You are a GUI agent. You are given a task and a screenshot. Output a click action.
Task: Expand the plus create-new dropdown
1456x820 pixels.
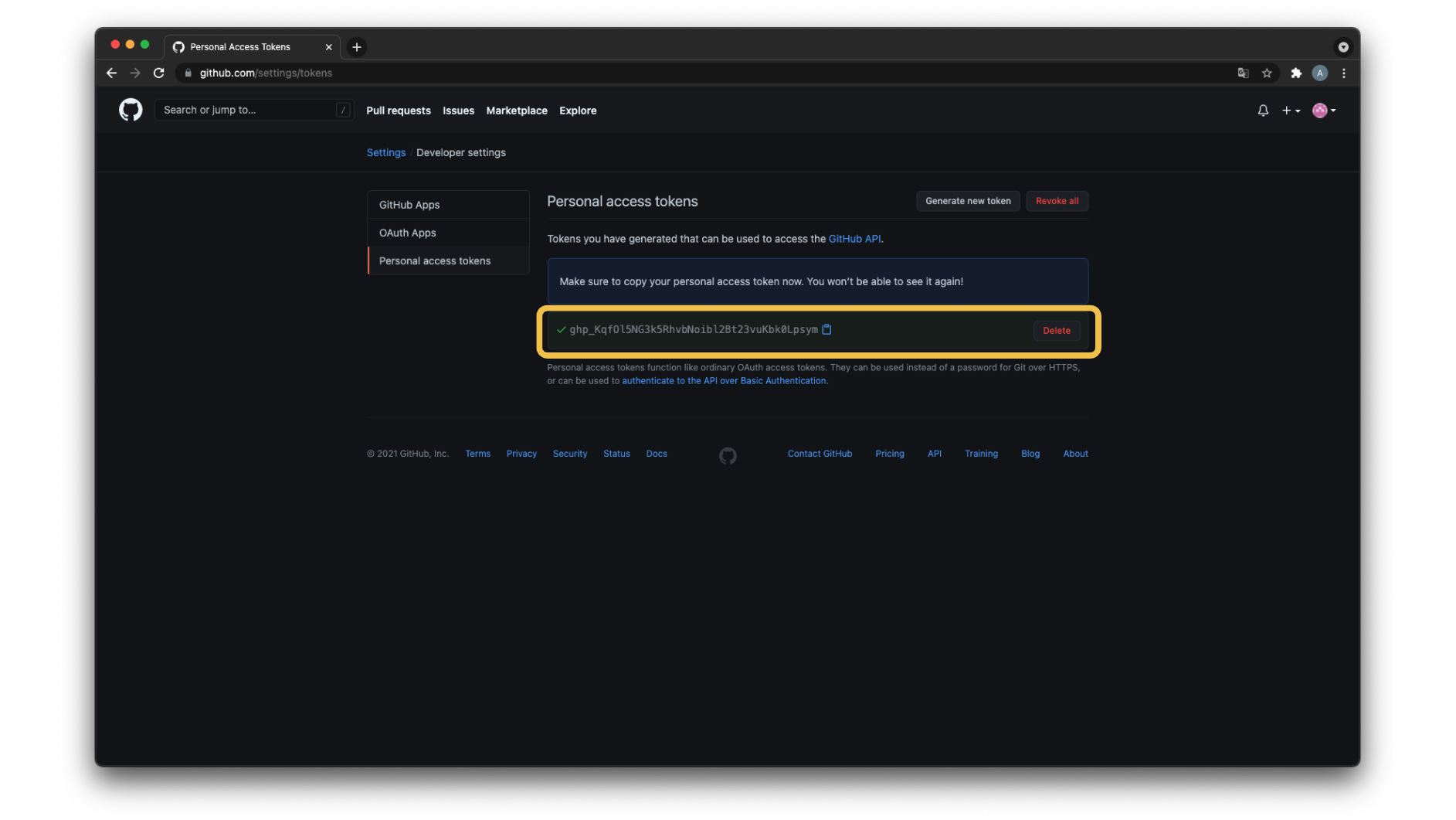[1291, 111]
